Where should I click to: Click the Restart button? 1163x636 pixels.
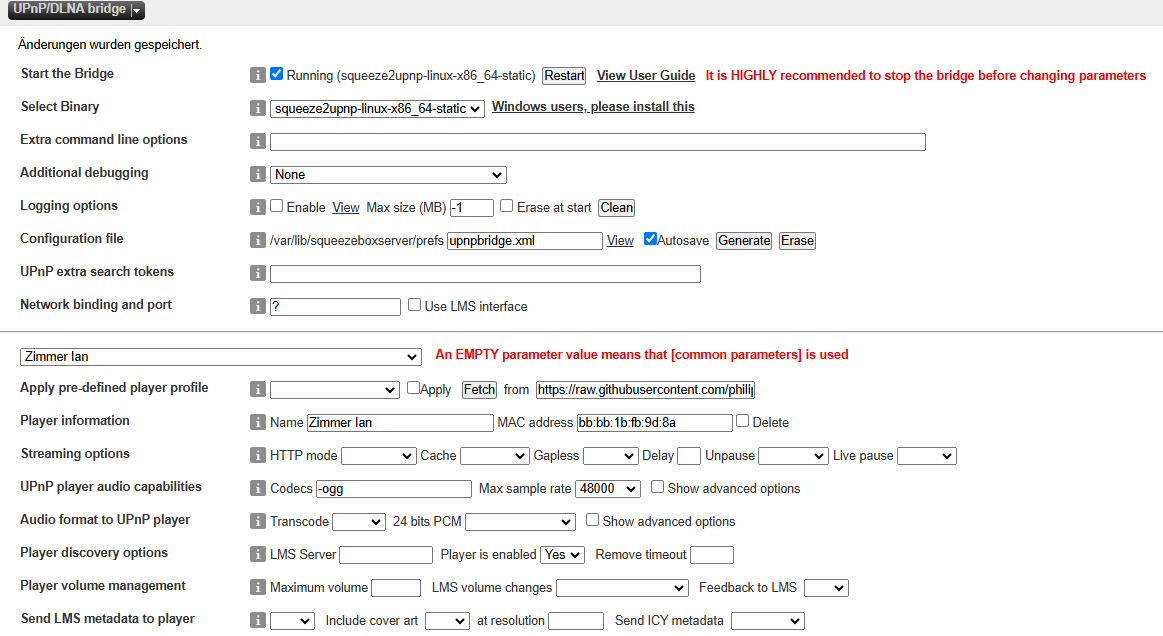[564, 76]
